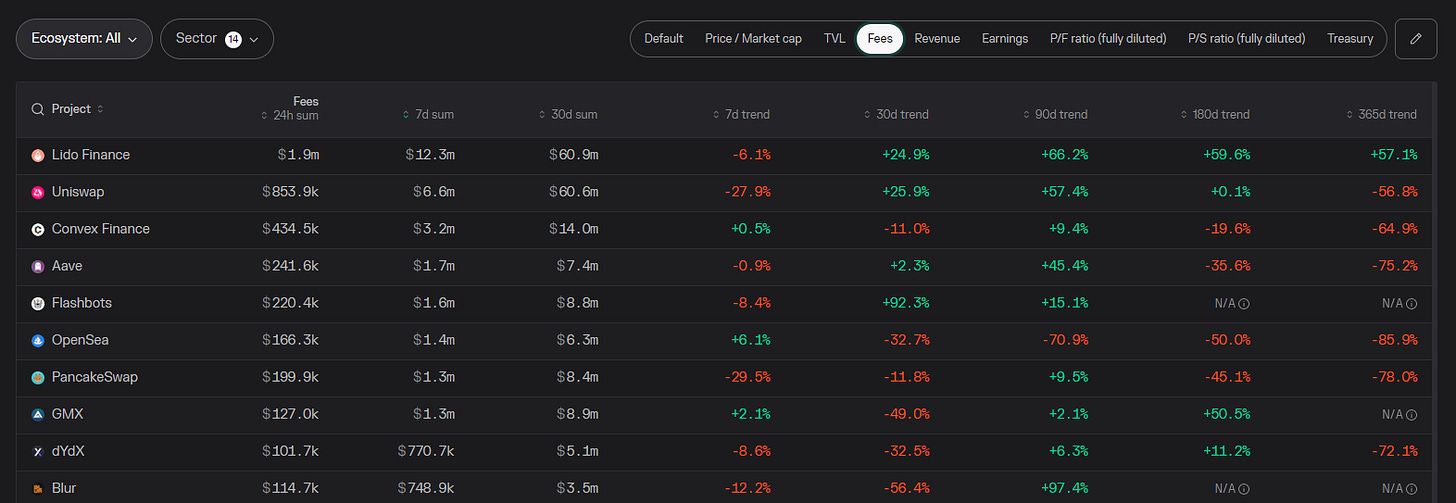Open the Aave project link
The height and width of the screenshot is (503, 1456).
[67, 266]
